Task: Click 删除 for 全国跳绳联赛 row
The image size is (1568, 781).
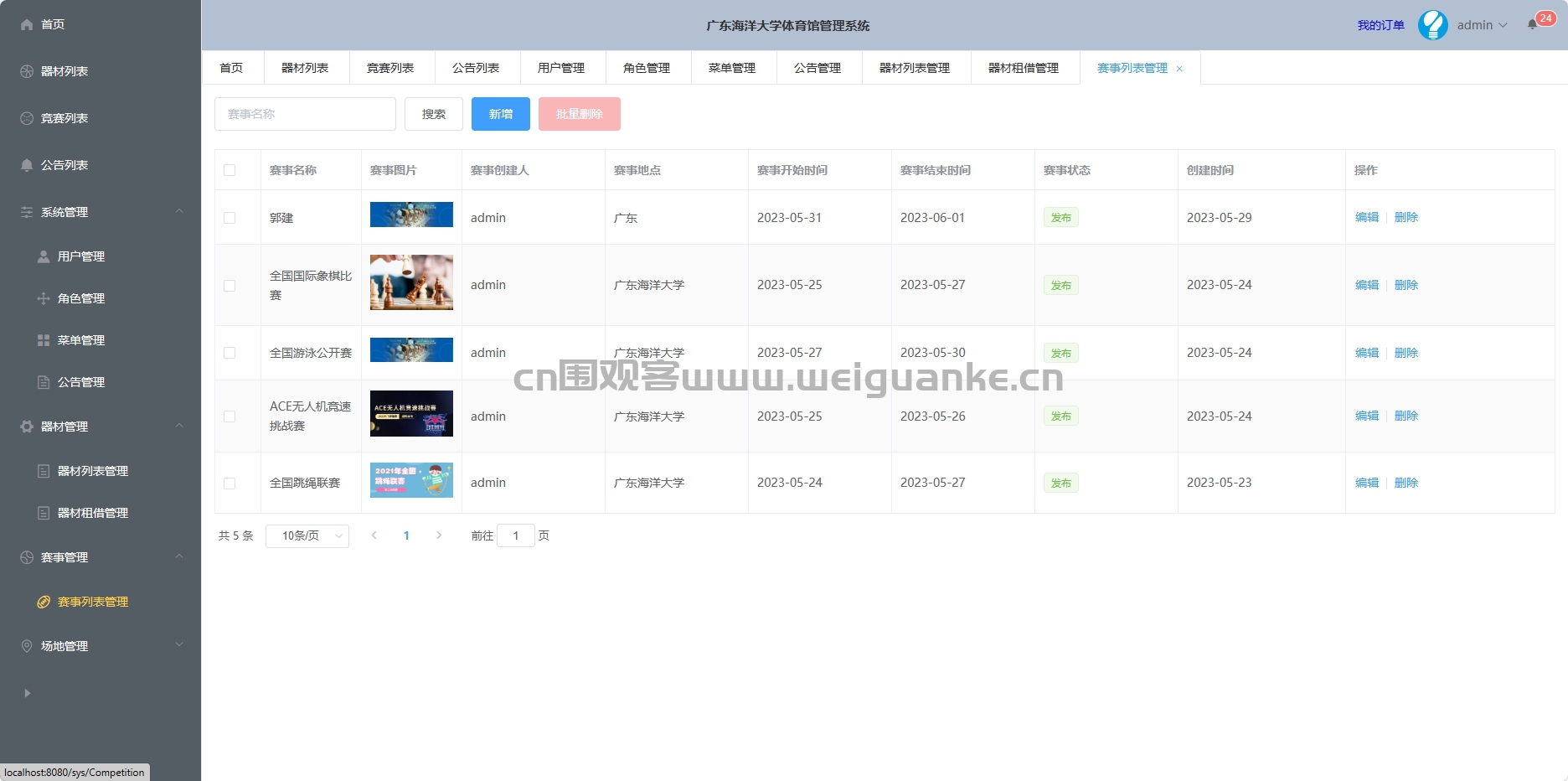Action: (1406, 483)
